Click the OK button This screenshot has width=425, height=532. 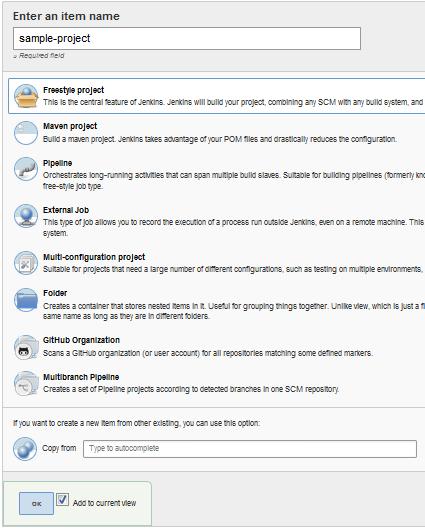click(x=36, y=504)
